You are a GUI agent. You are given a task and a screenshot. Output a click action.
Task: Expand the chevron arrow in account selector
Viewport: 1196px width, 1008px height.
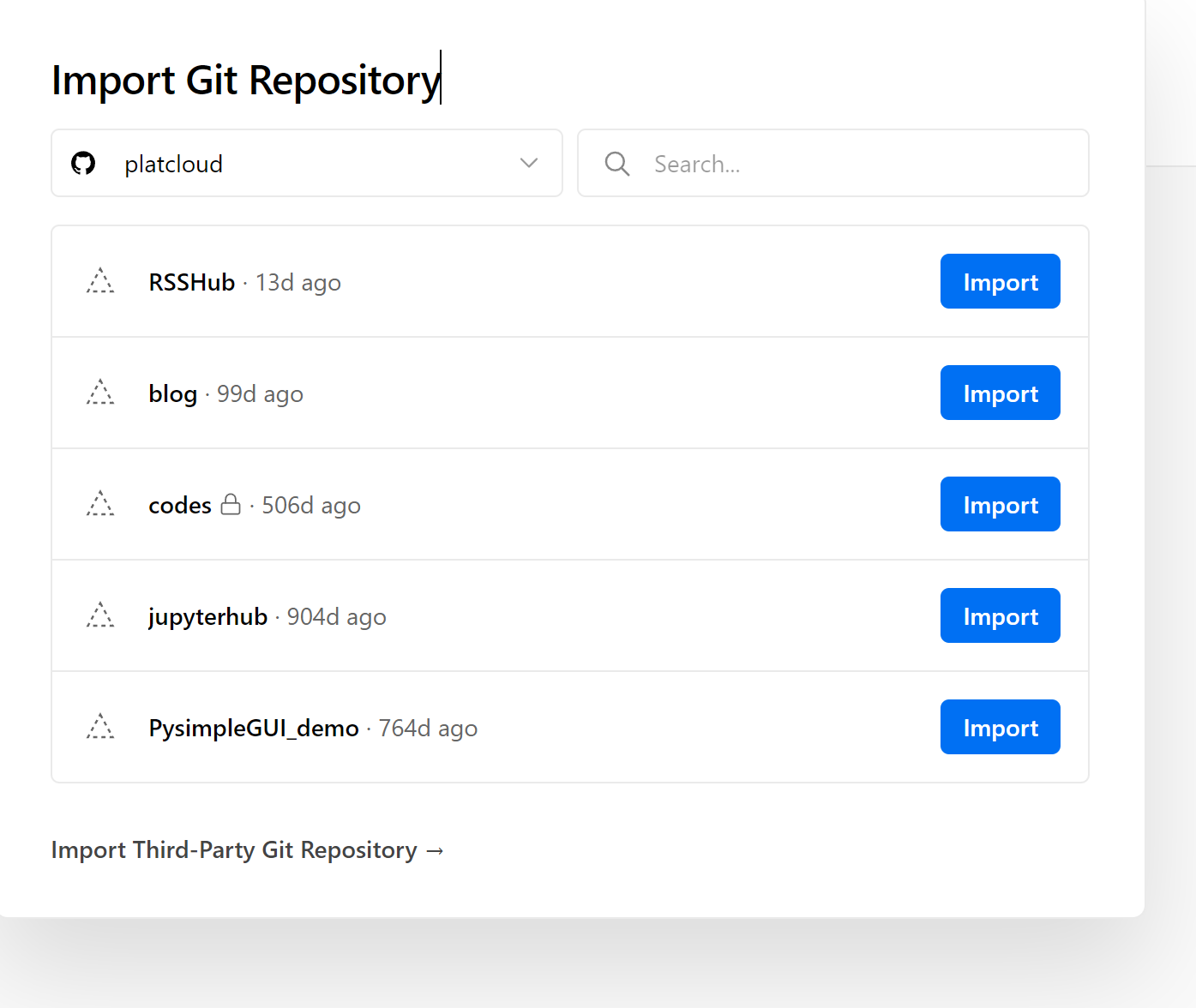(529, 163)
